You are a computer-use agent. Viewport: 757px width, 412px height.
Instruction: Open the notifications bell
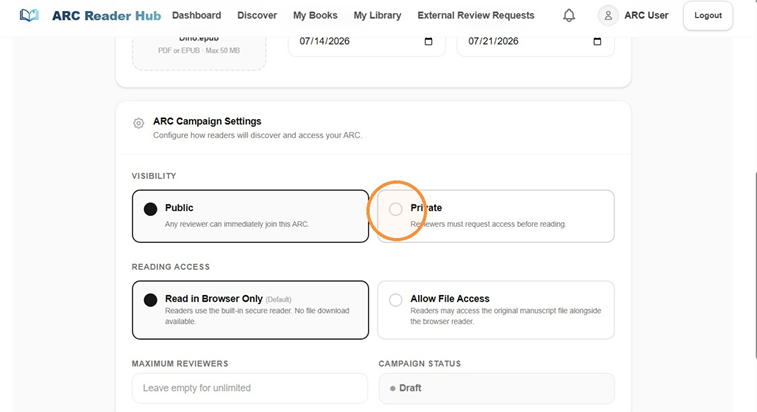569,15
